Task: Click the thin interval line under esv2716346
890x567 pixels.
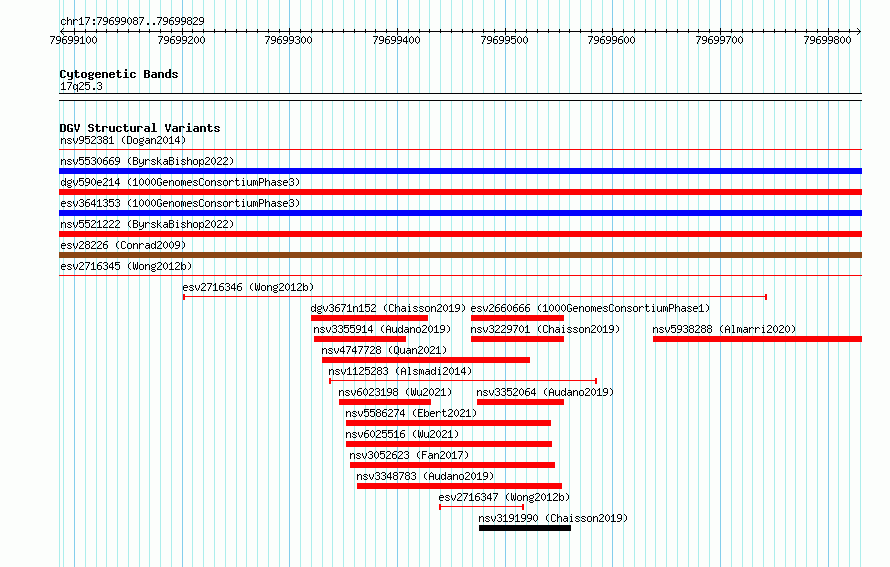Action: point(475,297)
